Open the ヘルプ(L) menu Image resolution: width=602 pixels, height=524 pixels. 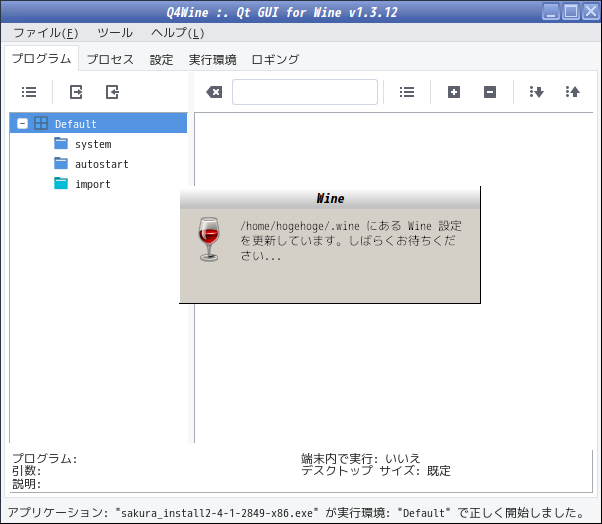[177, 33]
